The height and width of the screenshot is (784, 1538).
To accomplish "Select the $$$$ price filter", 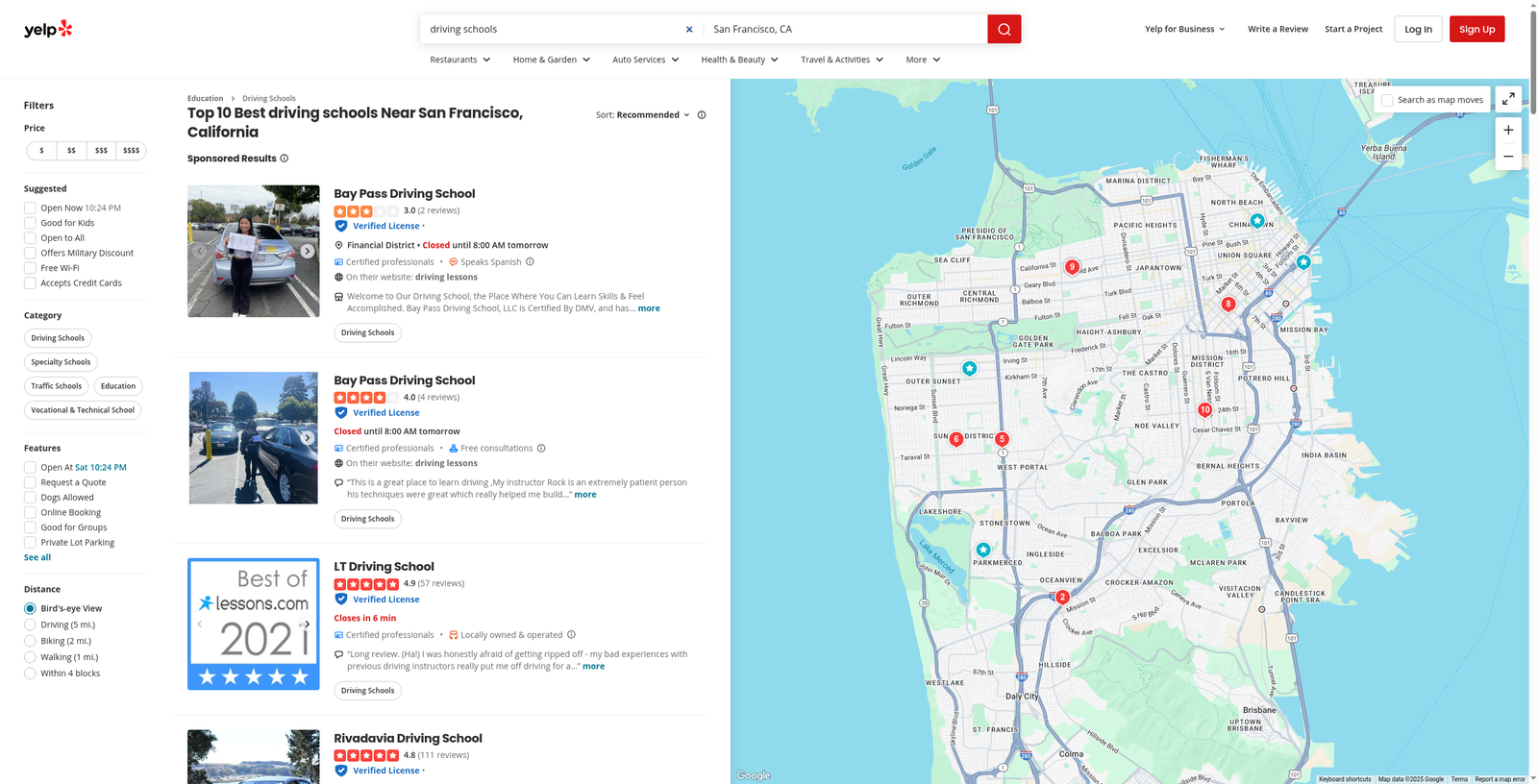I will (x=132, y=151).
